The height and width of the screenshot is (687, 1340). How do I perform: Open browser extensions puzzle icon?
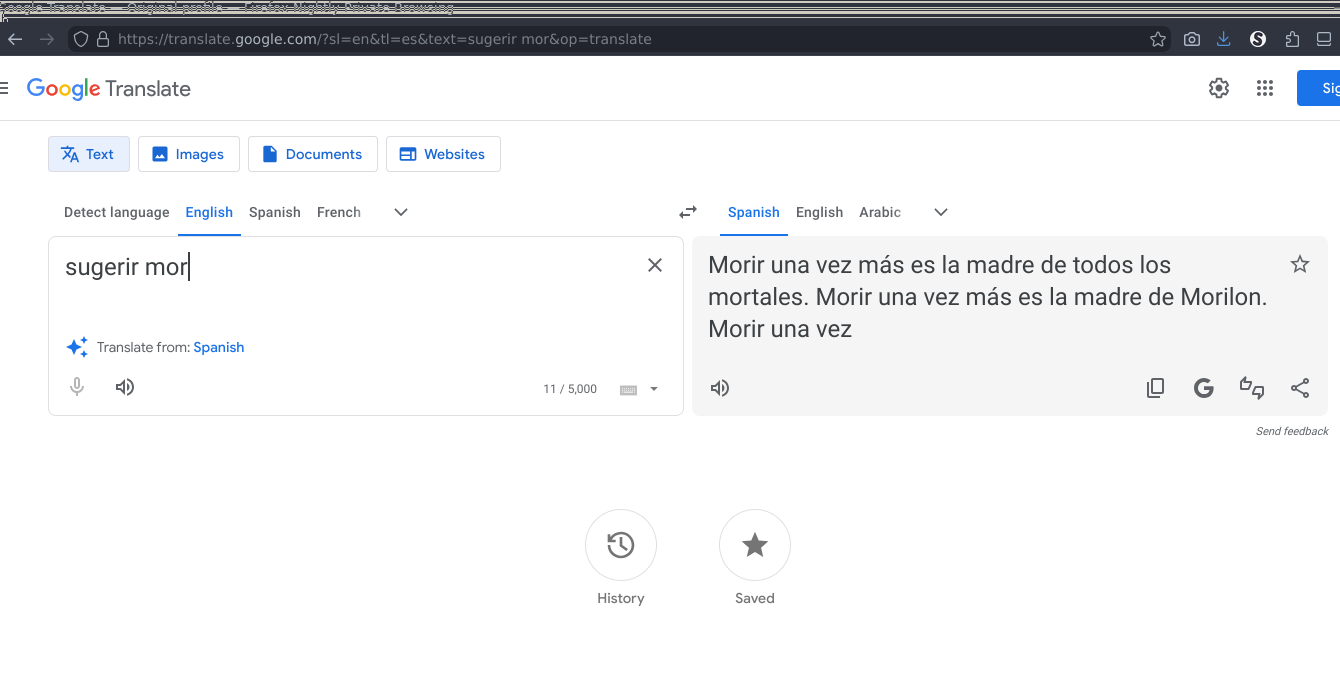pos(1292,39)
